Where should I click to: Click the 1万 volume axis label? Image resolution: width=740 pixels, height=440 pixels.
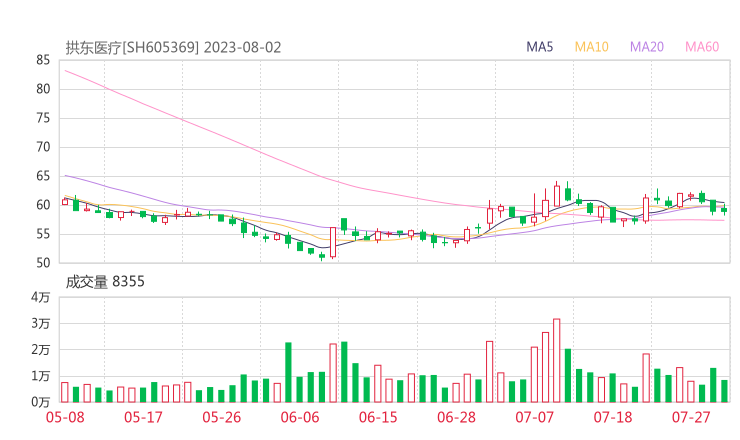[x=41, y=376]
